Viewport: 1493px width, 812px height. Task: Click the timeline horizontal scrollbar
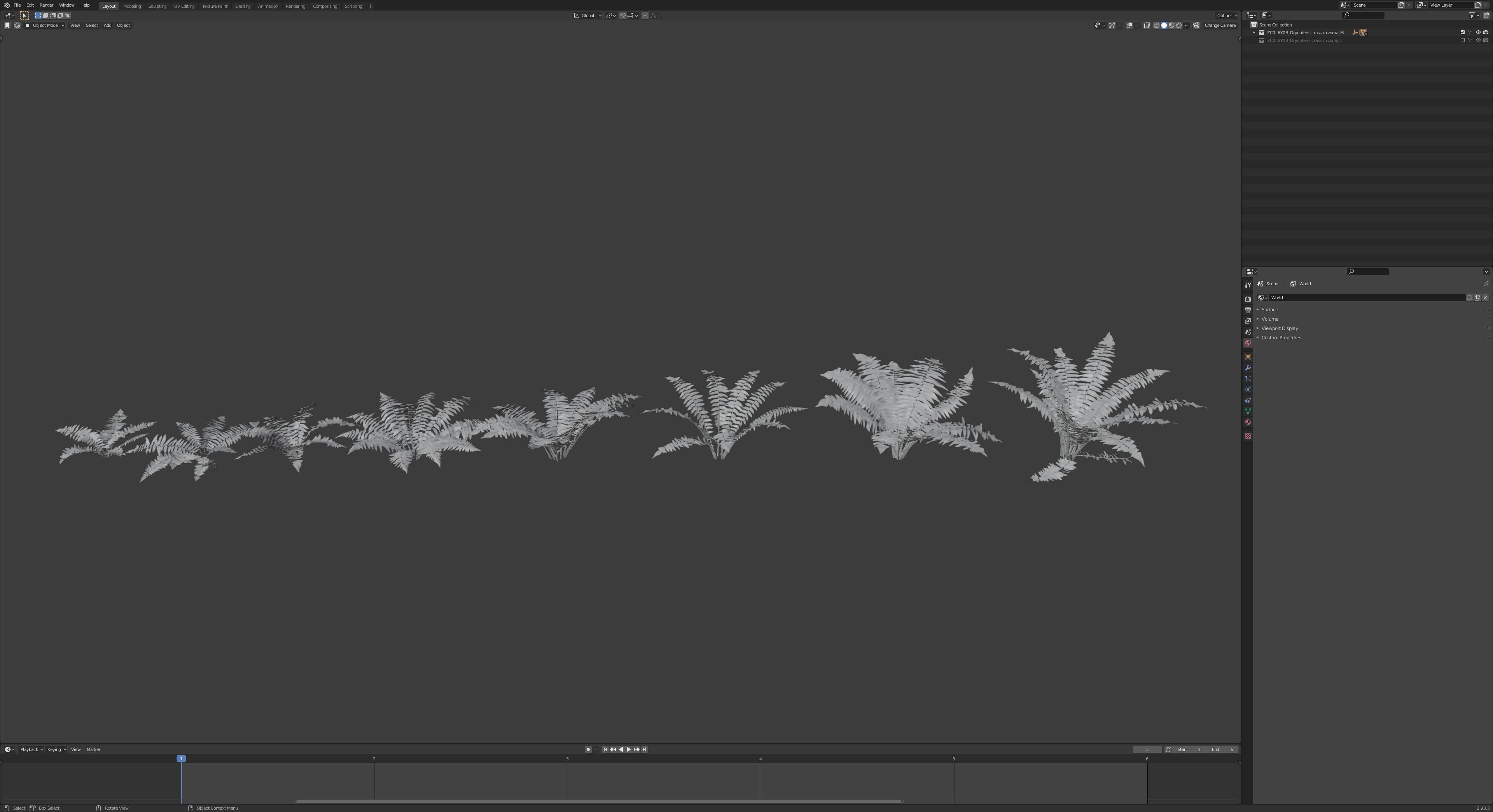point(598,802)
